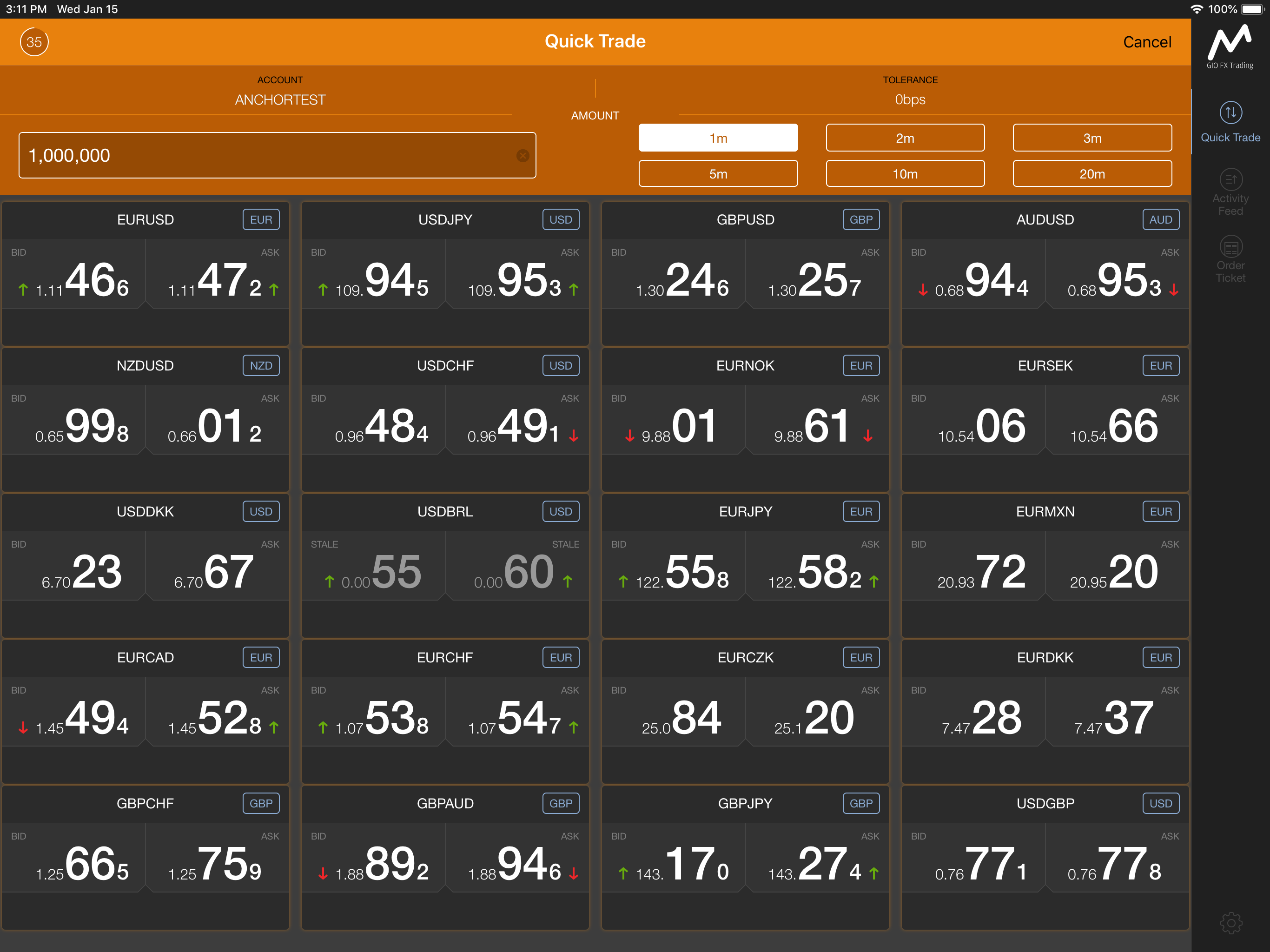Sell EURCZK at bid 25.084

point(674,711)
